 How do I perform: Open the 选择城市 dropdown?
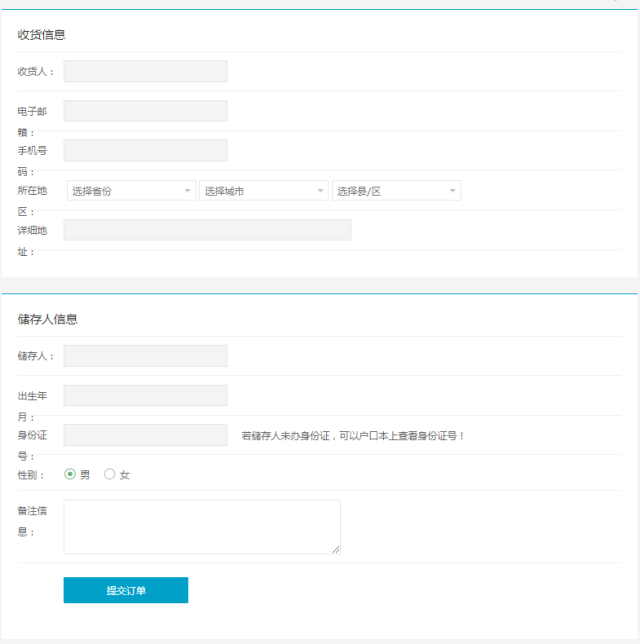[264, 191]
